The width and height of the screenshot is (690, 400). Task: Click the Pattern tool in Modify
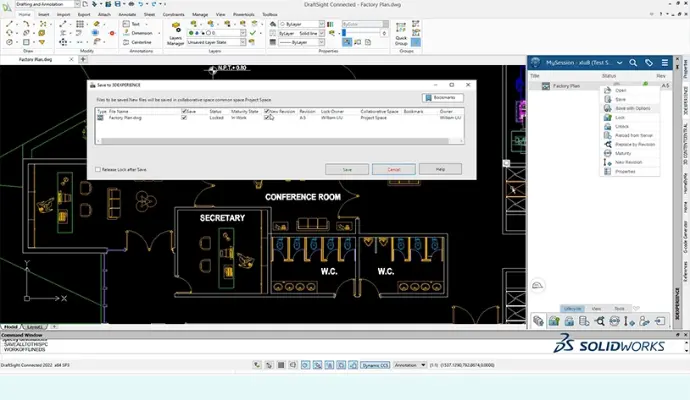(80, 24)
